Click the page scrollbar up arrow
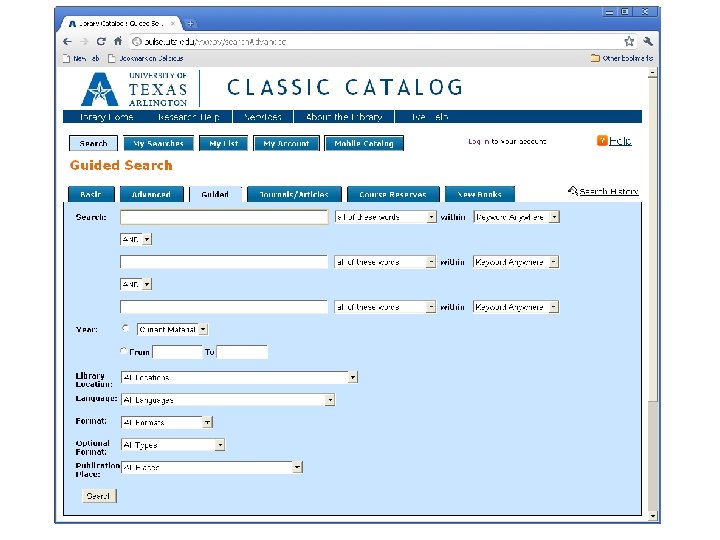 652,73
